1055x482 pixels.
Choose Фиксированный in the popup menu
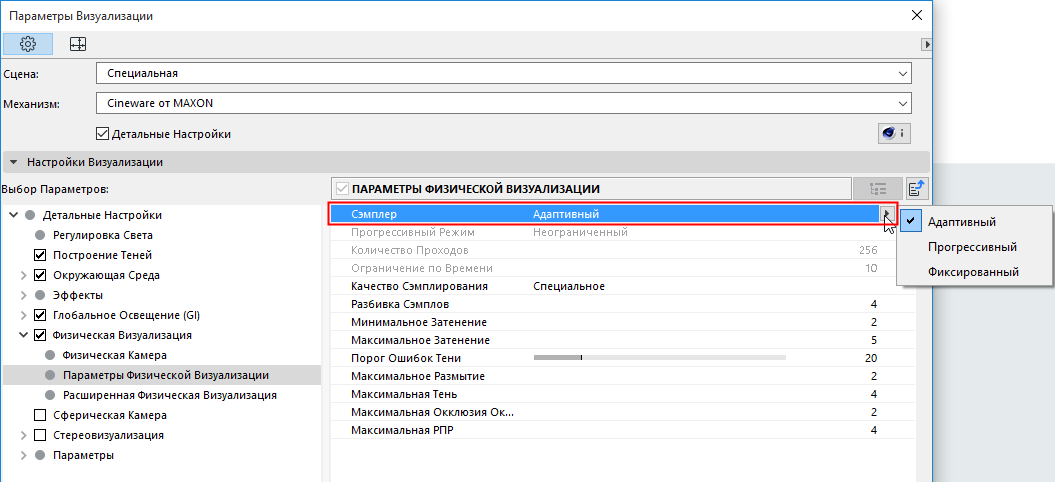coord(973,273)
